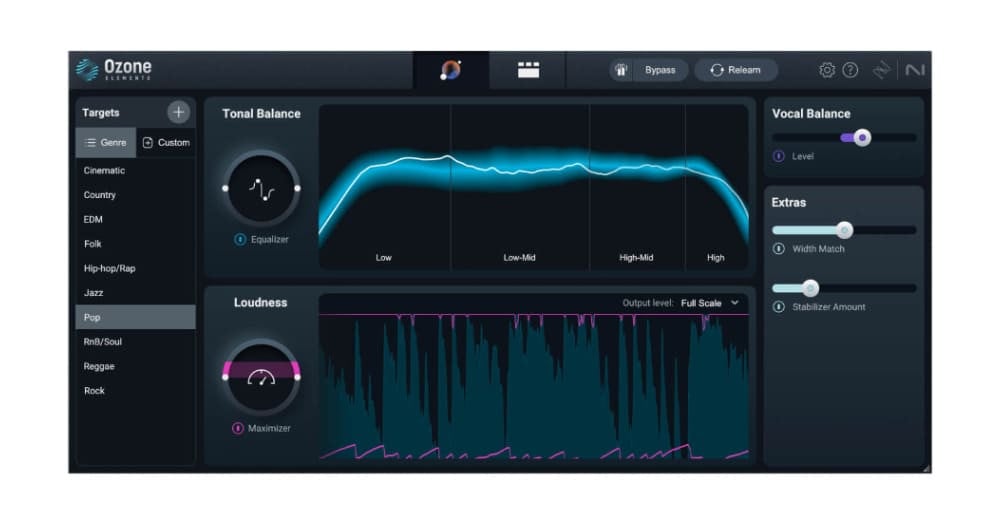Click the Stabilizer Amount slider handle
Viewport: 1000px width, 508px height.
coord(810,288)
